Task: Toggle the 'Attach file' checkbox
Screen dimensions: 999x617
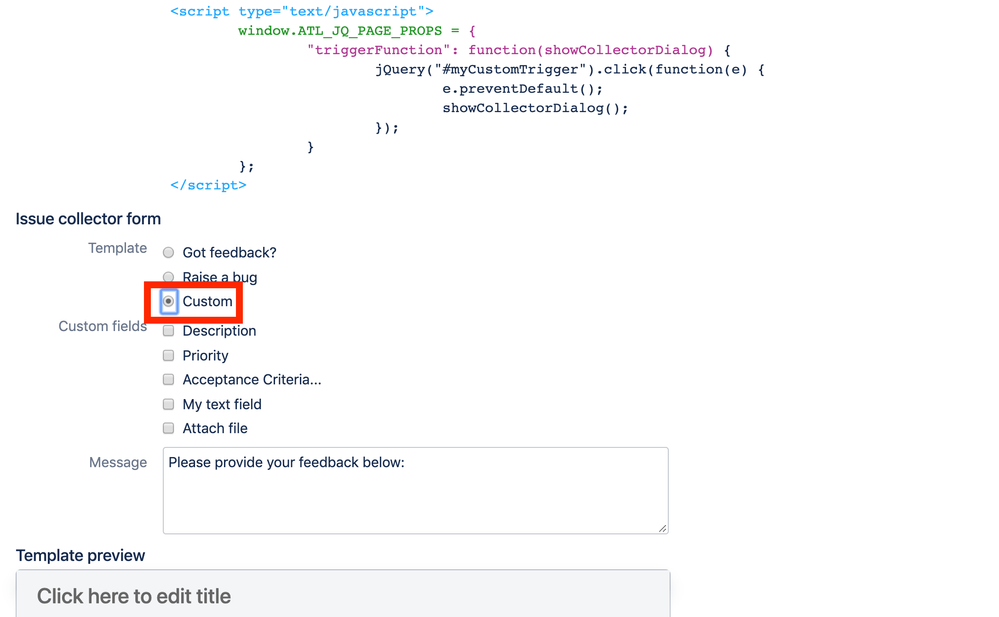Action: pyautogui.click(x=168, y=428)
